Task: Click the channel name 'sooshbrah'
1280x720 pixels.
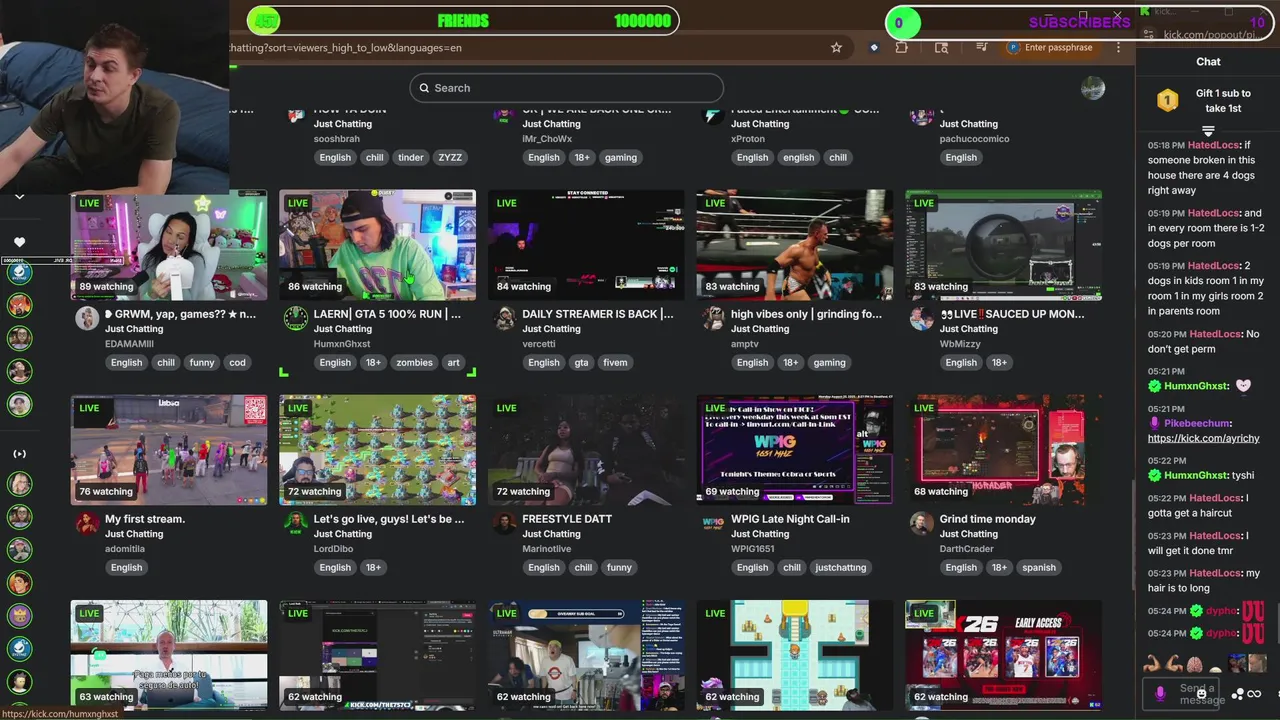Action: tap(342, 139)
